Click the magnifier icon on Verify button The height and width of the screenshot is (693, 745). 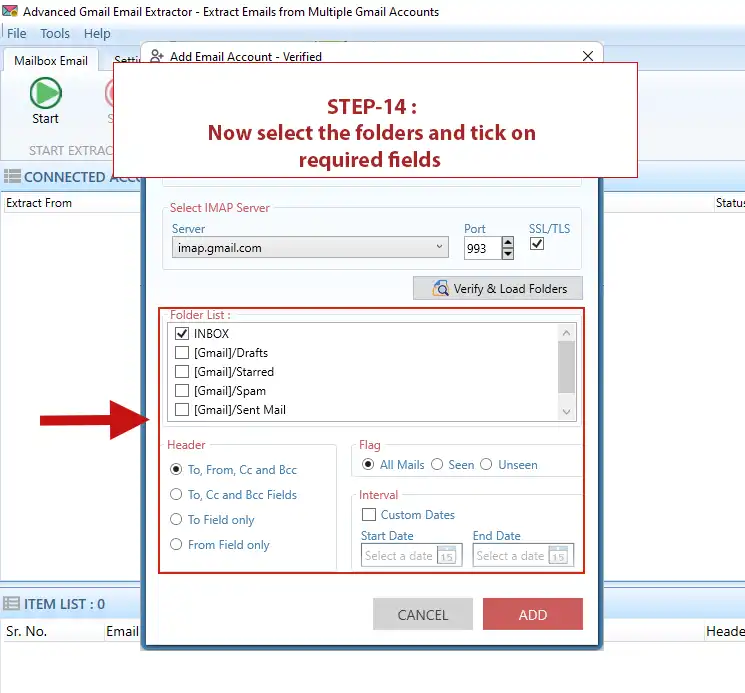pos(440,288)
